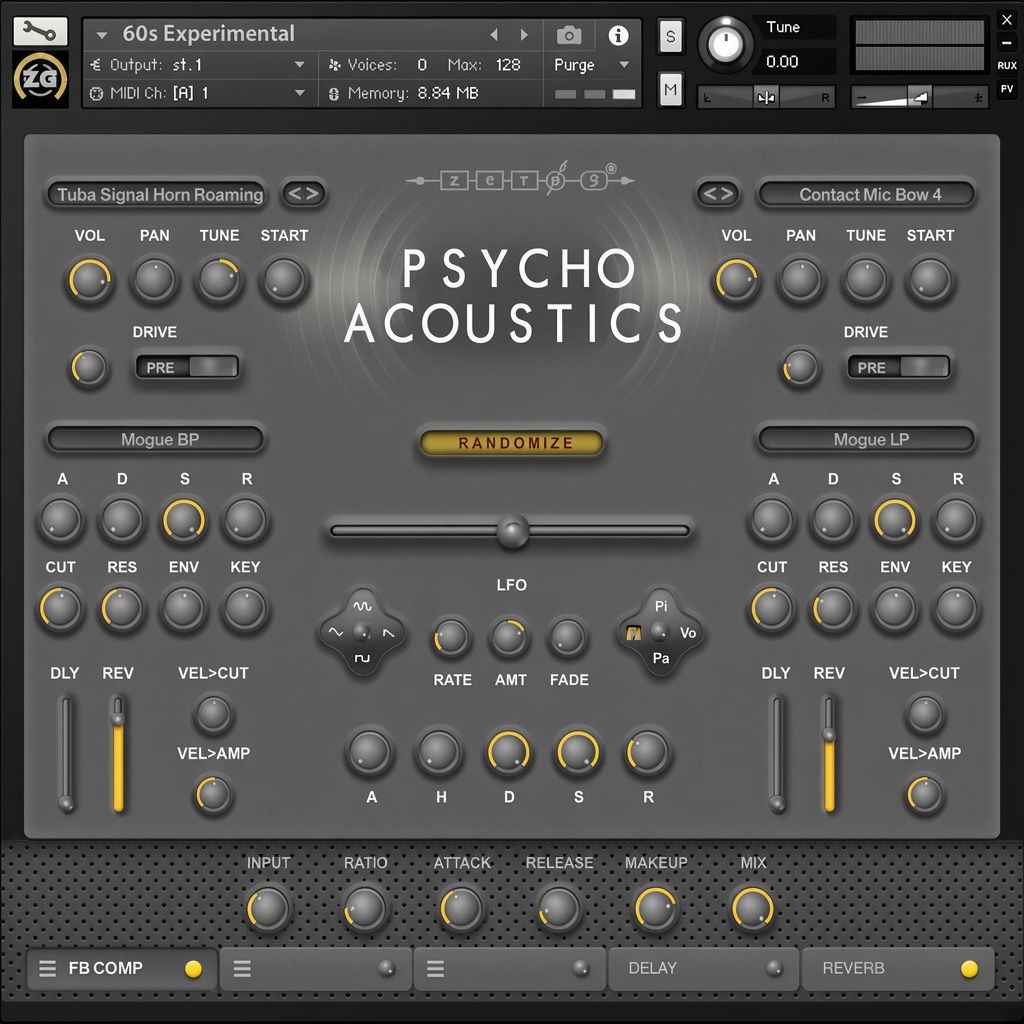Image resolution: width=1024 pixels, height=1024 pixels.
Task: Click the right layer TUNE knob
Action: point(865,280)
